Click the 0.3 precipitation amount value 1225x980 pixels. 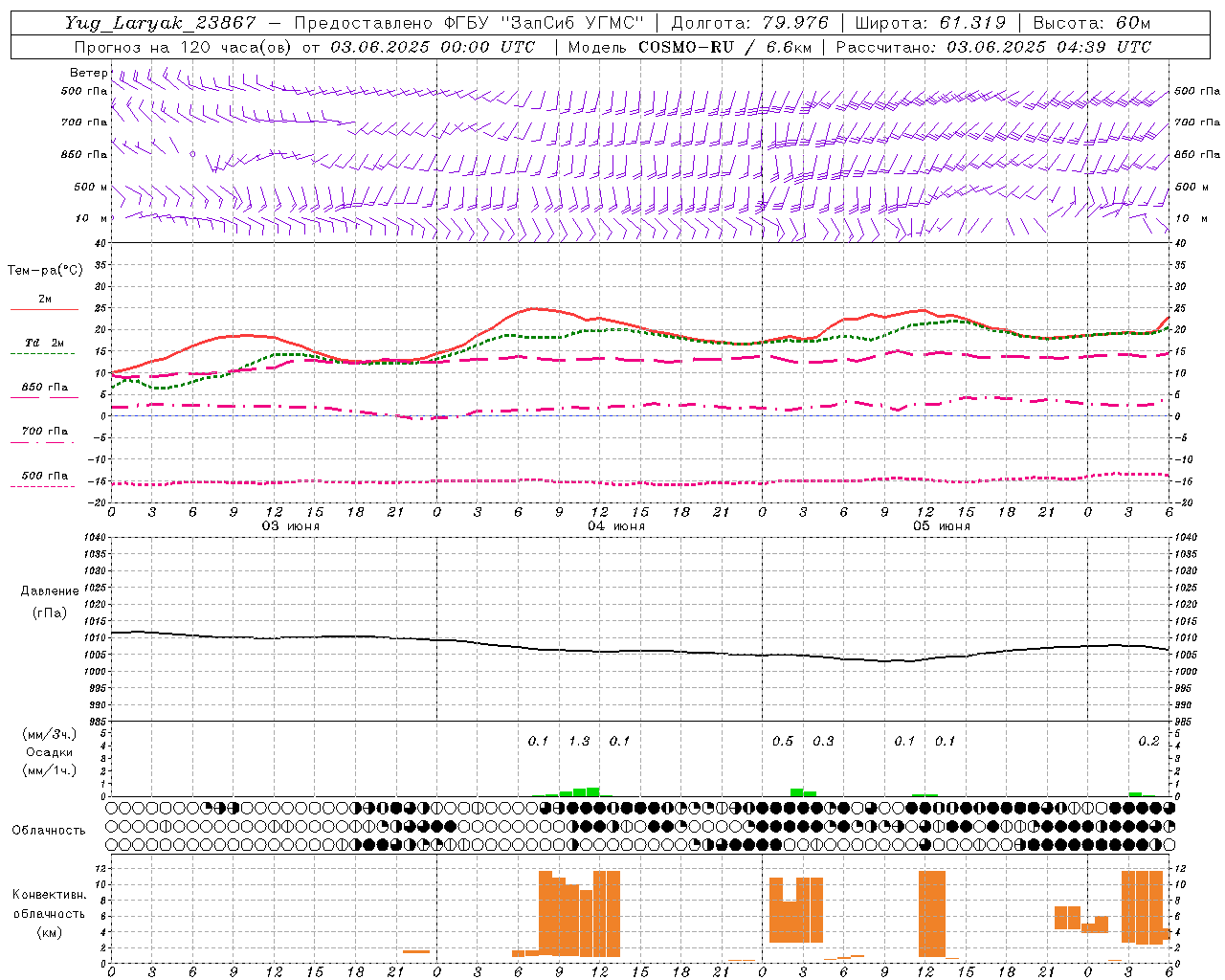coord(823,742)
